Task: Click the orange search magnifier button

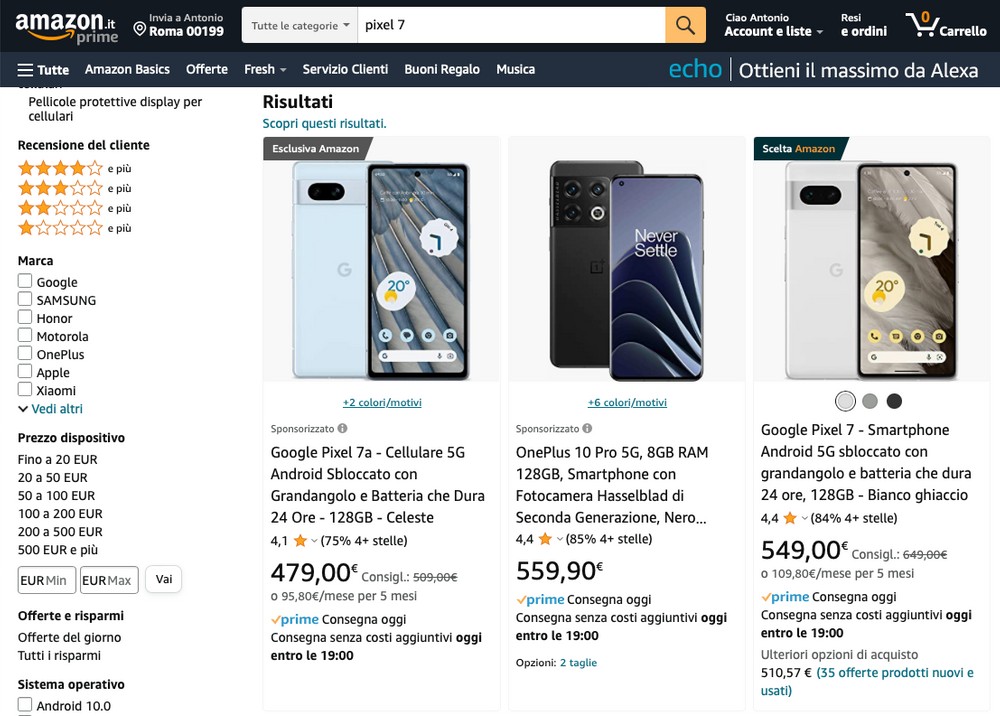Action: (x=685, y=25)
